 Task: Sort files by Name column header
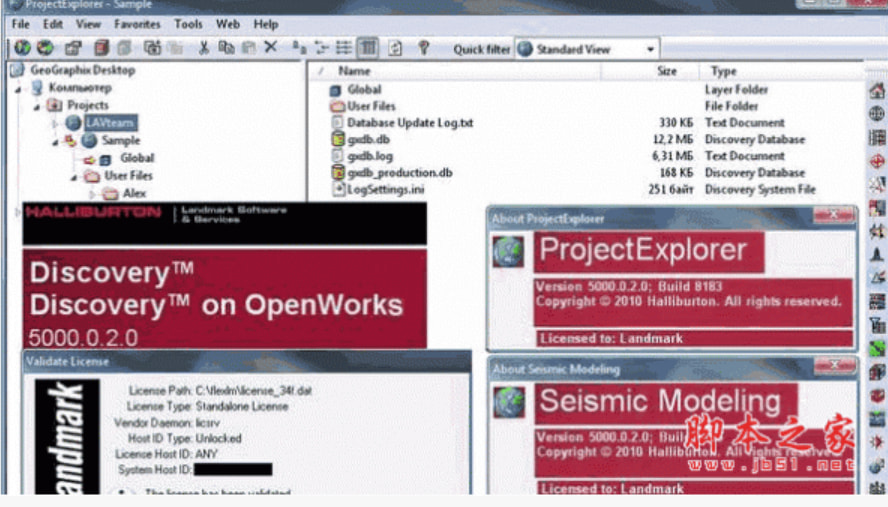pyautogui.click(x=355, y=71)
